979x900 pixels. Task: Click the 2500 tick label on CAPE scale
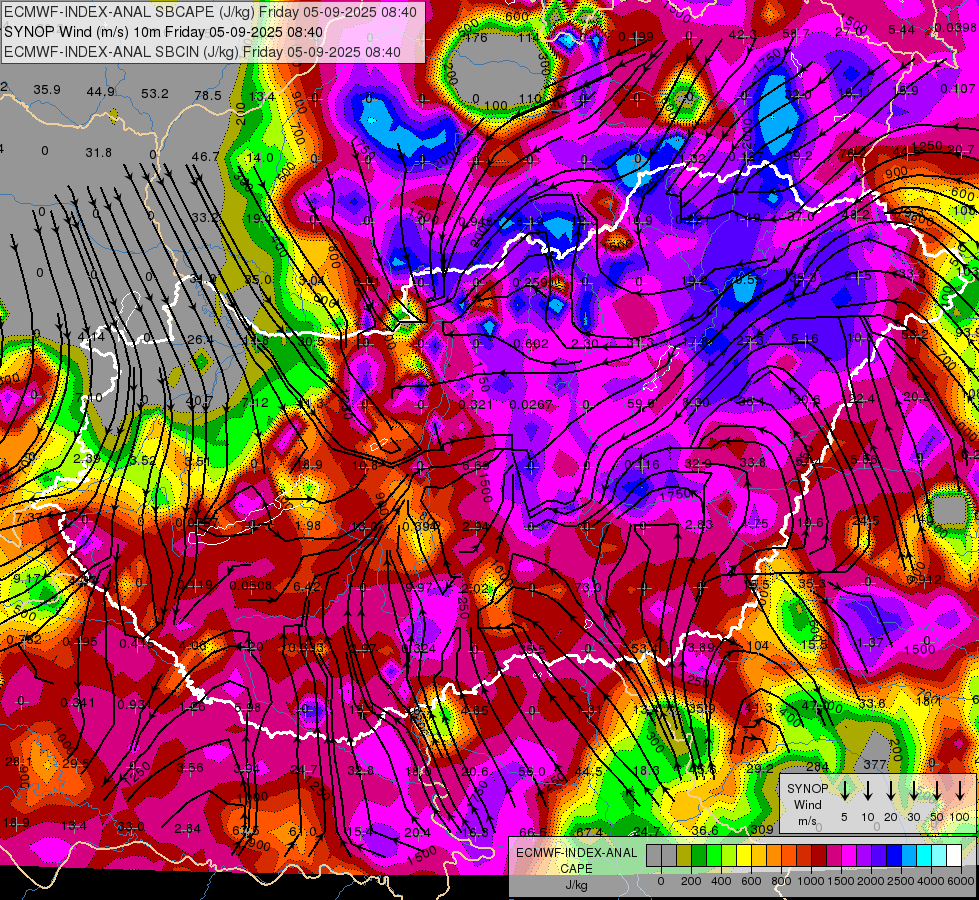[x=900, y=881]
